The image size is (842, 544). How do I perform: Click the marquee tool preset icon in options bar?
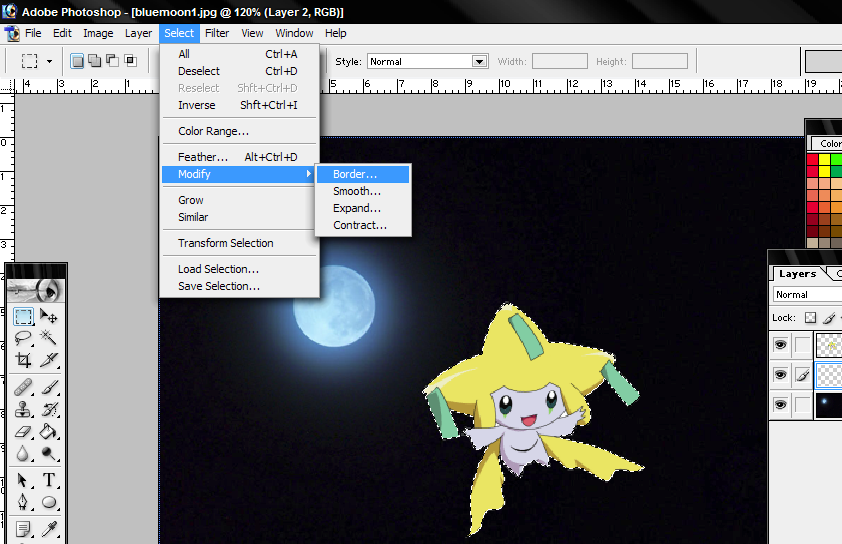pyautogui.click(x=30, y=61)
